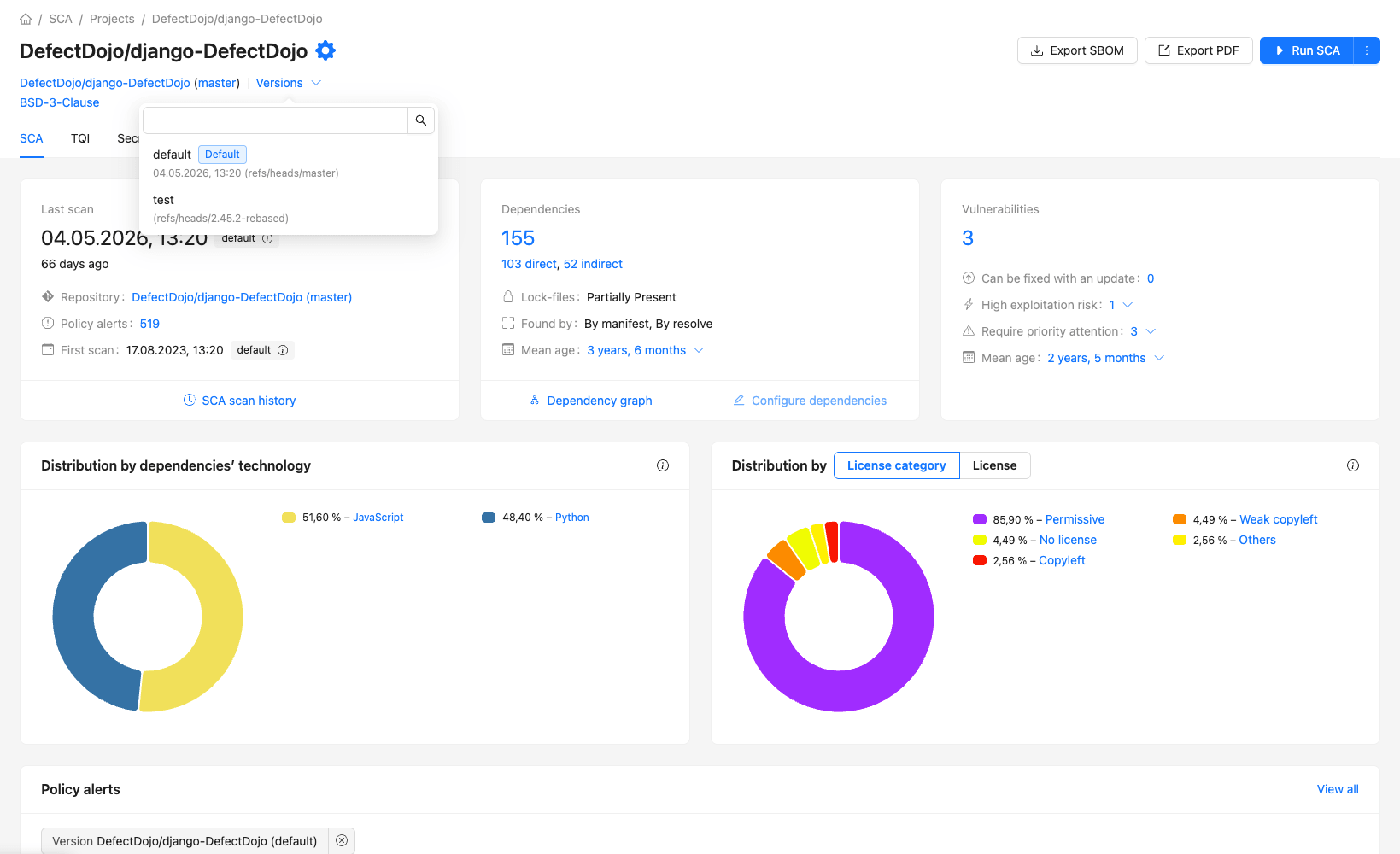Open the SCA tab
This screenshot has width=1400, height=854.
point(32,138)
